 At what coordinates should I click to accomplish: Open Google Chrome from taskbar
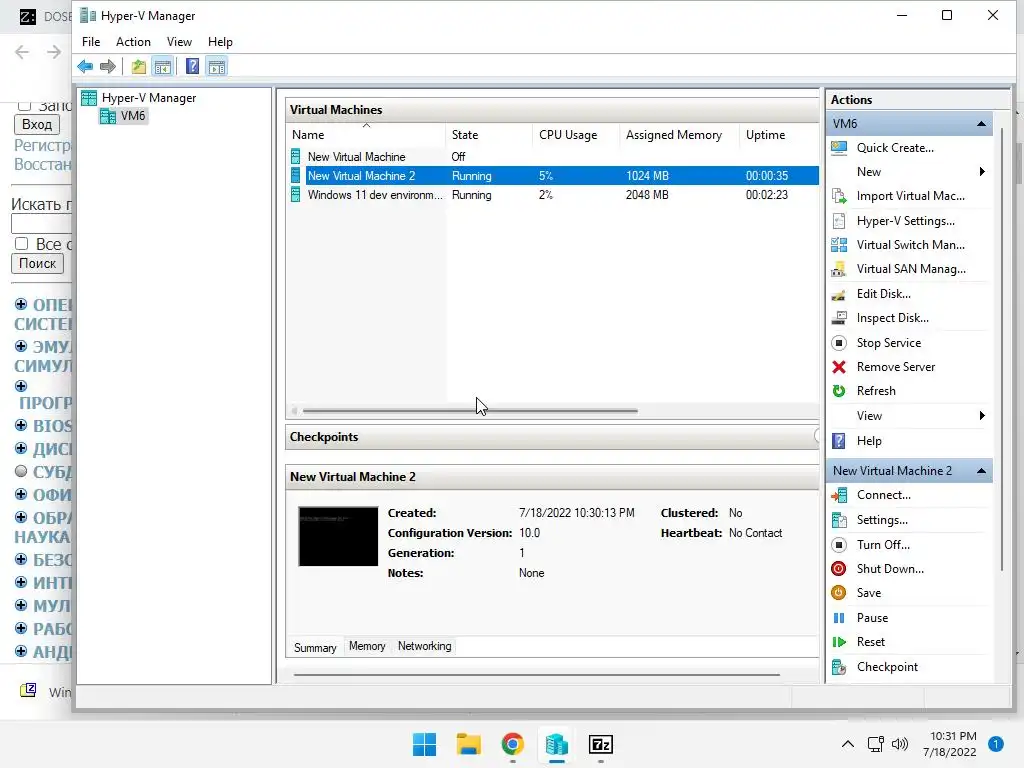click(513, 744)
